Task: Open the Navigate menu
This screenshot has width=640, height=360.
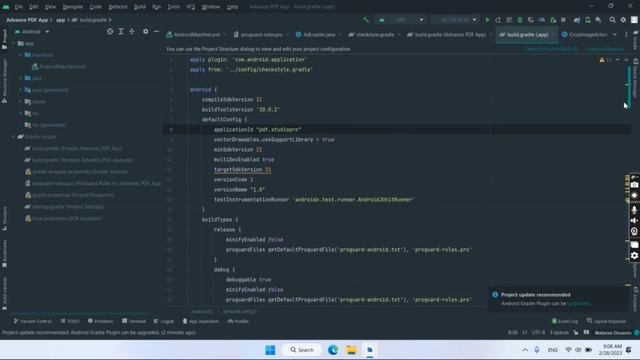Action: pos(73,7)
